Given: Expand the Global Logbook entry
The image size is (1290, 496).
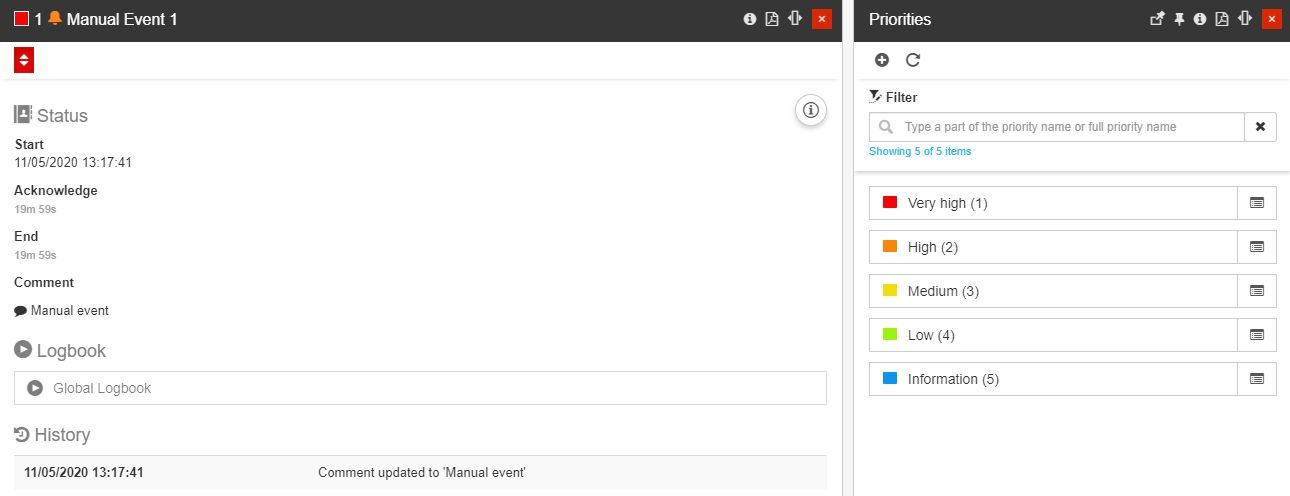Looking at the screenshot, I should tap(420, 388).
